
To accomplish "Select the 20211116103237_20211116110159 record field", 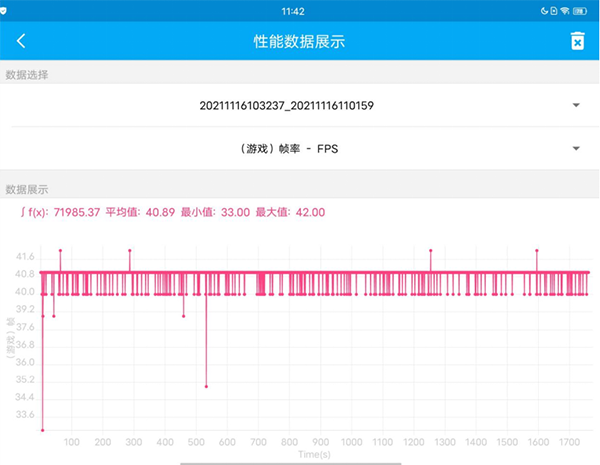I will [286, 106].
